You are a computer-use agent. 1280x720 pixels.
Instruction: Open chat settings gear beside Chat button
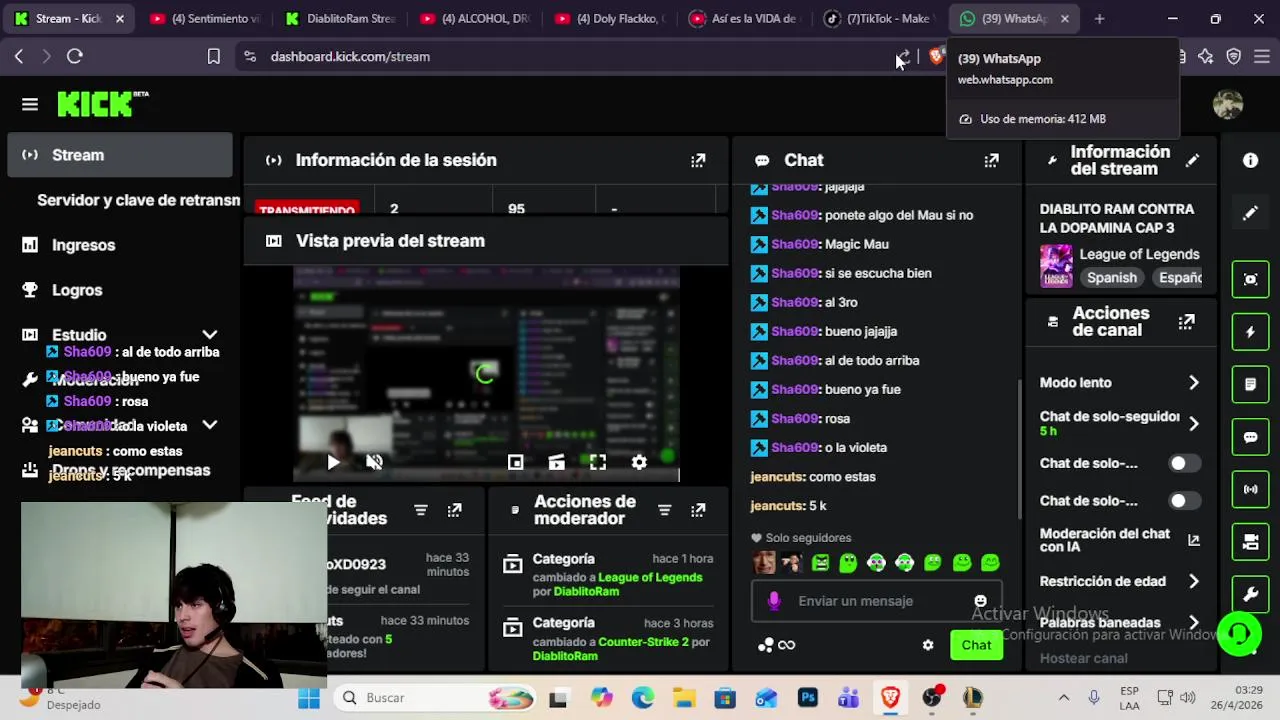point(928,645)
